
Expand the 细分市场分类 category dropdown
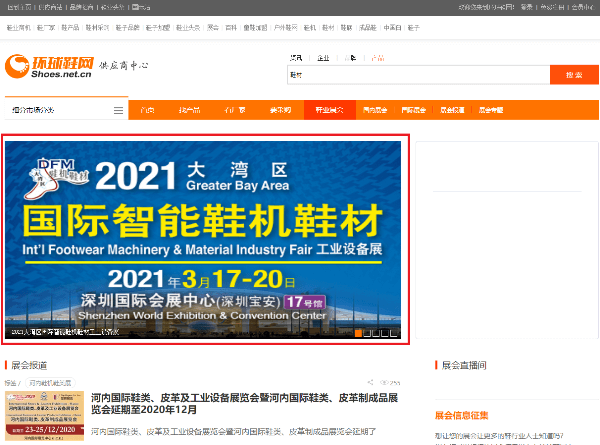[67, 110]
